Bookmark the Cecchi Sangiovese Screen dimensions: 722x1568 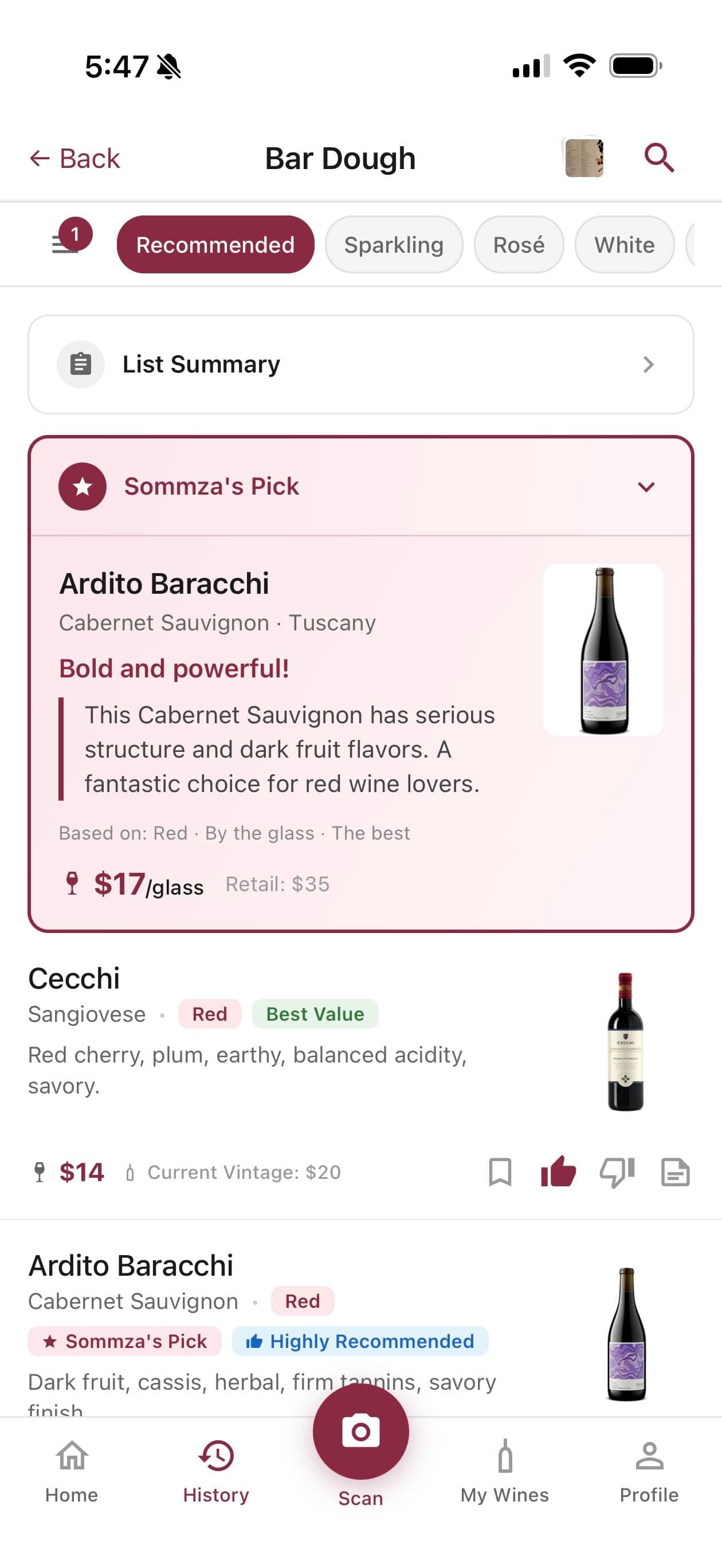coord(501,1172)
